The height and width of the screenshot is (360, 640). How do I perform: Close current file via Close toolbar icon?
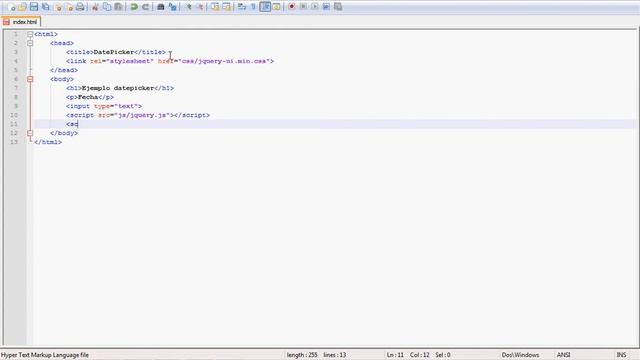tap(58, 7)
